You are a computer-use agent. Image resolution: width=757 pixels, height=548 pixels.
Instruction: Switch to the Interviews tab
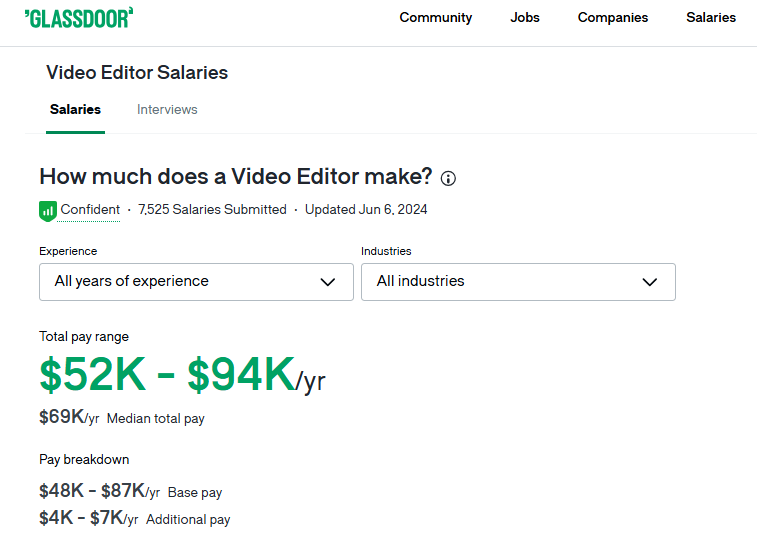[x=167, y=110]
